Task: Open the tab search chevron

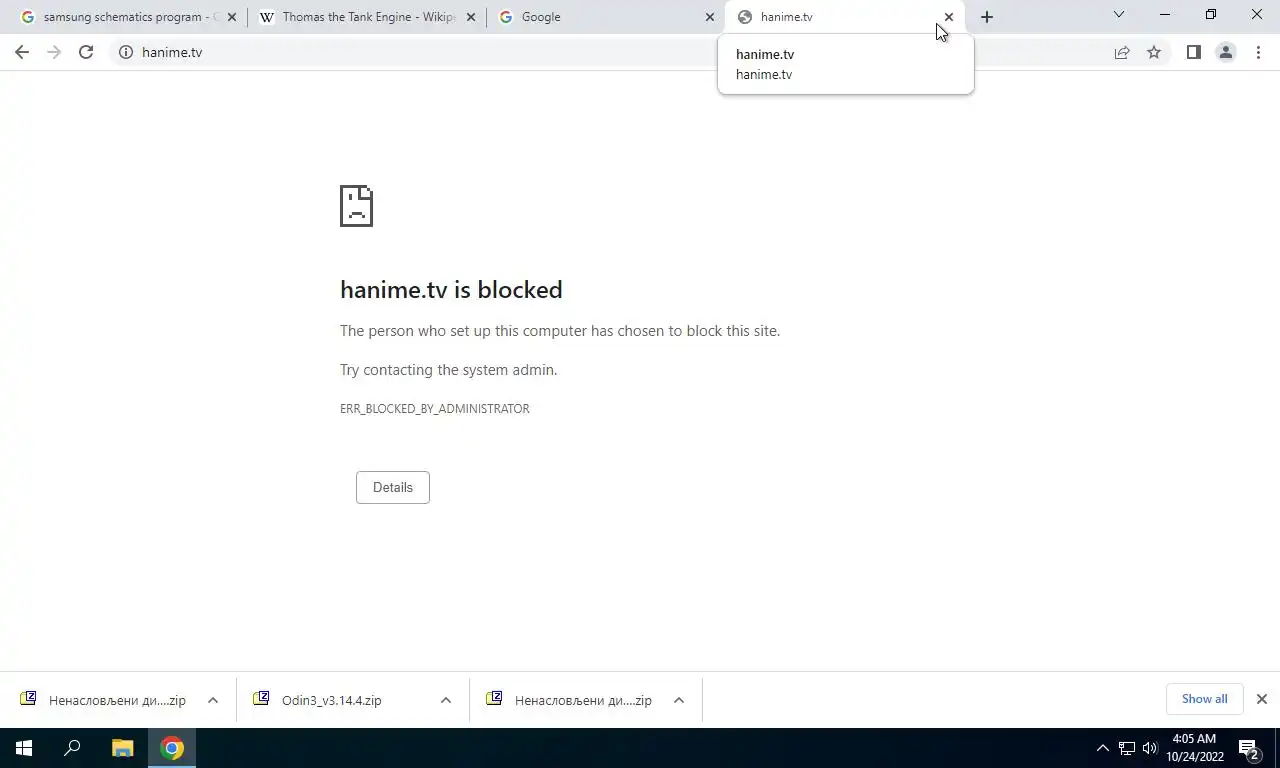Action: pos(1119,15)
